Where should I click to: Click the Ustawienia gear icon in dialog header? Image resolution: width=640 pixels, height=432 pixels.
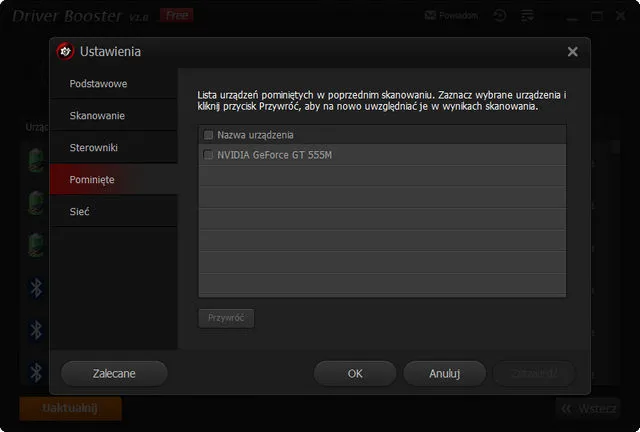tap(65, 51)
